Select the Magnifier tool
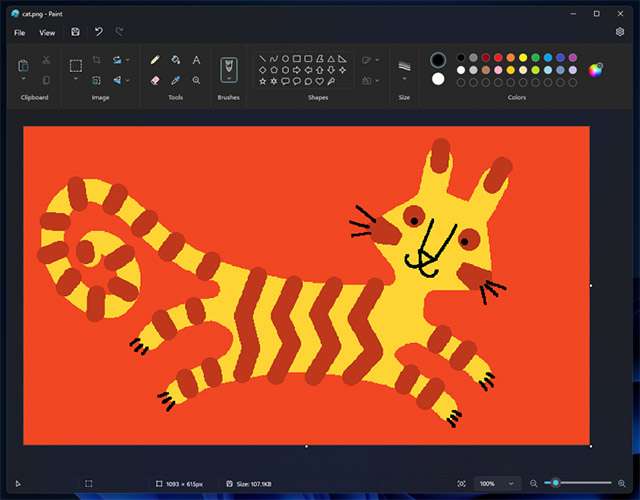This screenshot has width=640, height=500. click(196, 80)
